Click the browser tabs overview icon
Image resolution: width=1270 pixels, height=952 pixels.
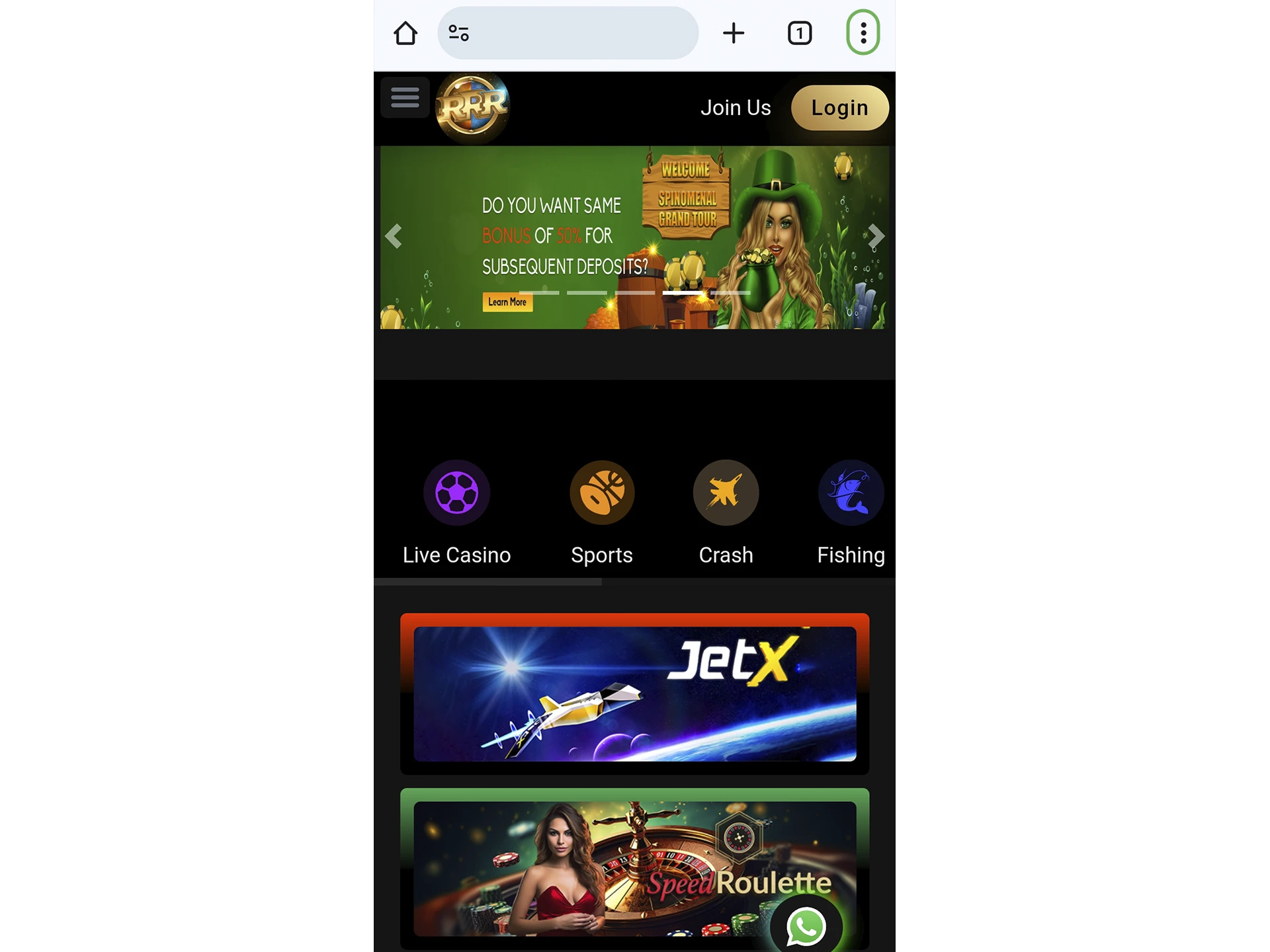[799, 33]
